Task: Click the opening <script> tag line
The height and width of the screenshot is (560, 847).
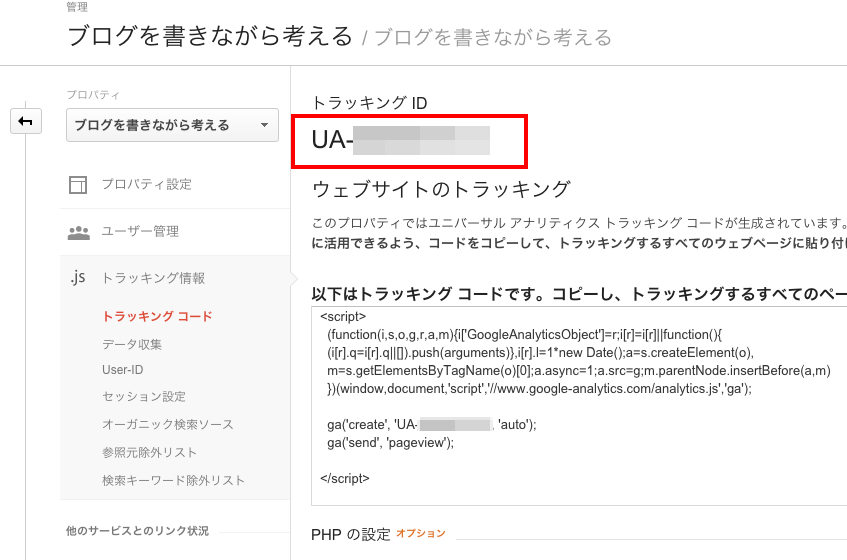Action: coord(343,316)
